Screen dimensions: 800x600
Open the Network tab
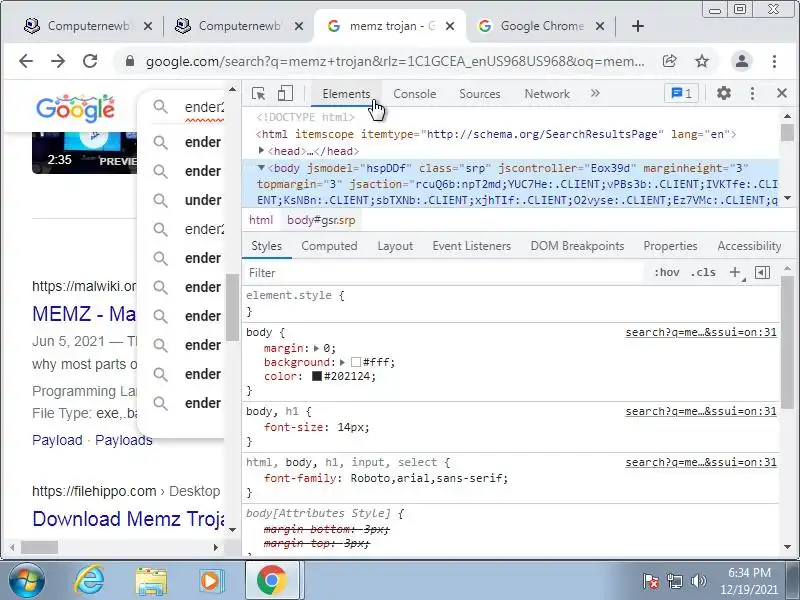547,94
